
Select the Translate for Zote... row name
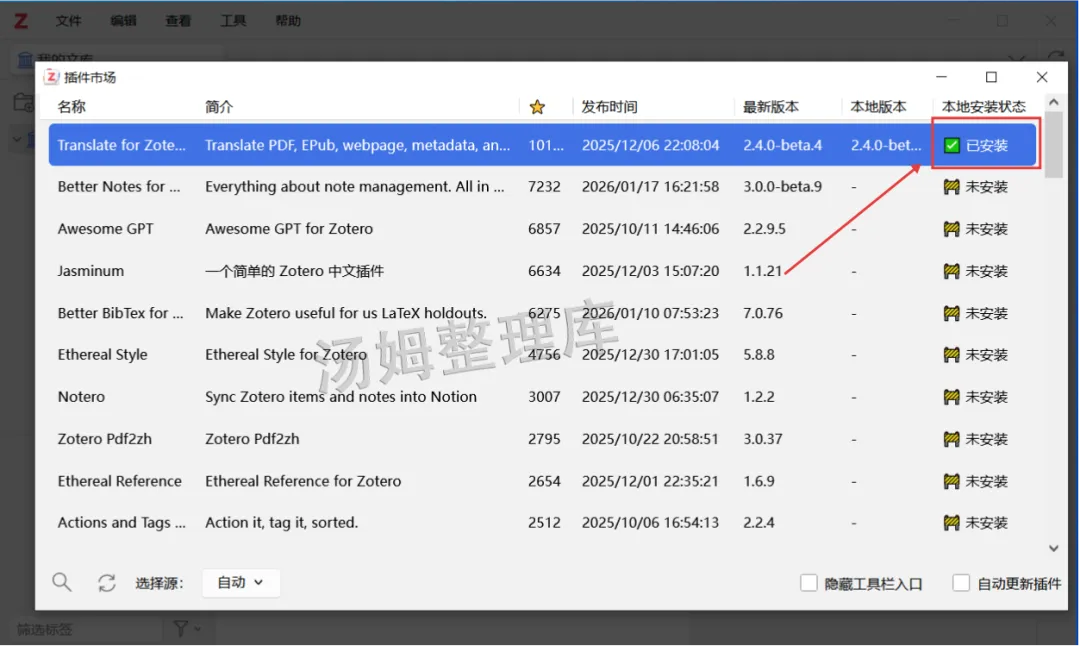pyautogui.click(x=121, y=145)
